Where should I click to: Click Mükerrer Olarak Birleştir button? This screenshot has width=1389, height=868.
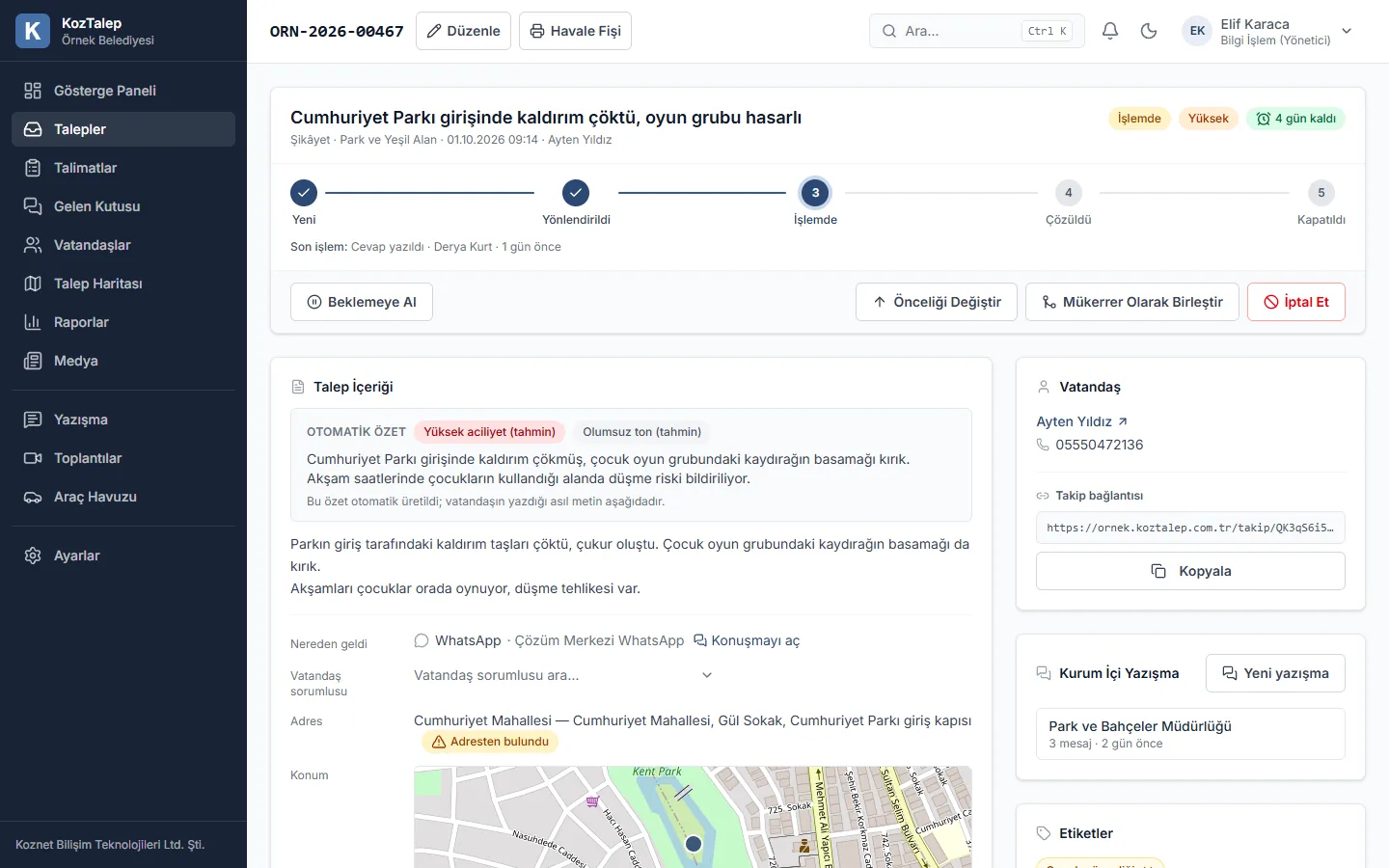(x=1132, y=302)
